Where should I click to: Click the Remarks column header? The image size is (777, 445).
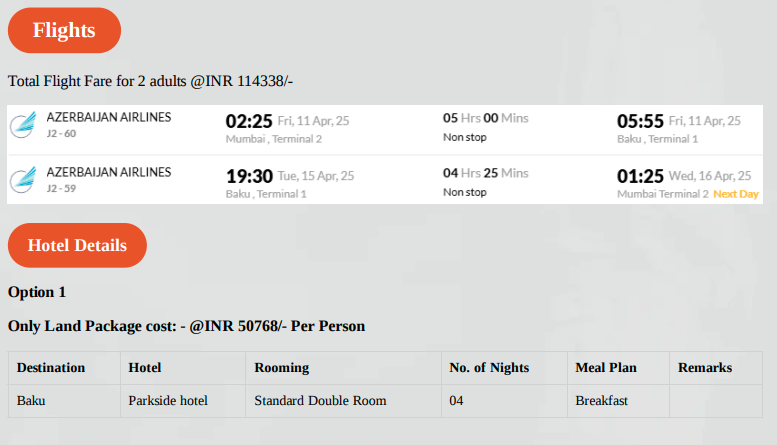705,368
